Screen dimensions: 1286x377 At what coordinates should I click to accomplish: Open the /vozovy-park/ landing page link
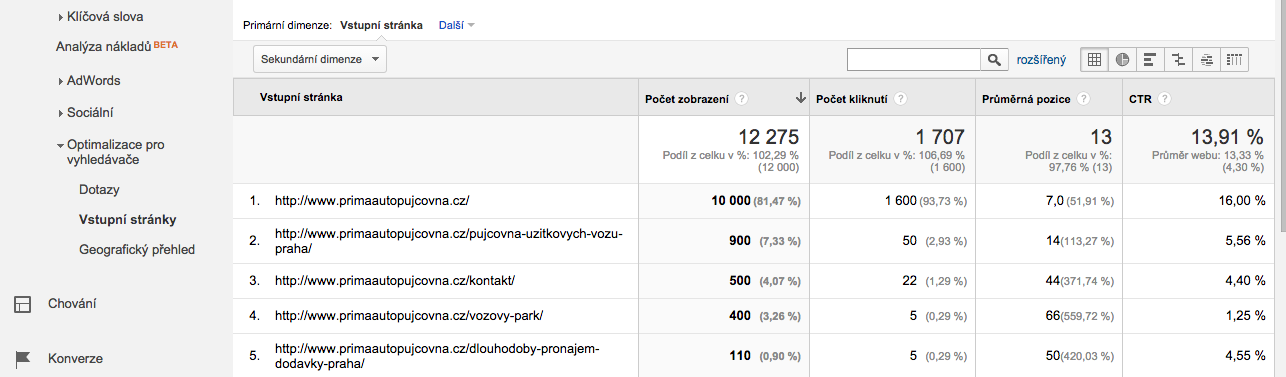409,316
